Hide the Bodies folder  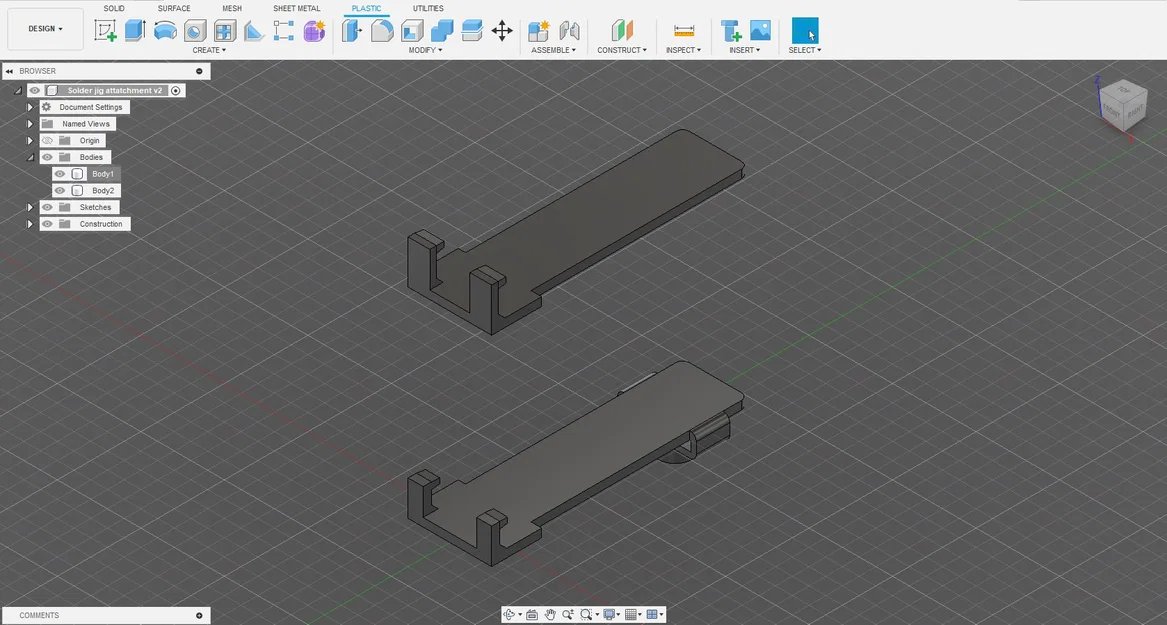[x=48, y=157]
